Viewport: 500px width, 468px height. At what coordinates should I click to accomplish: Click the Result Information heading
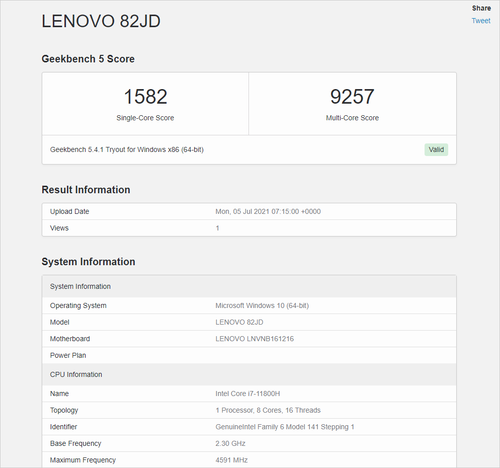click(86, 190)
